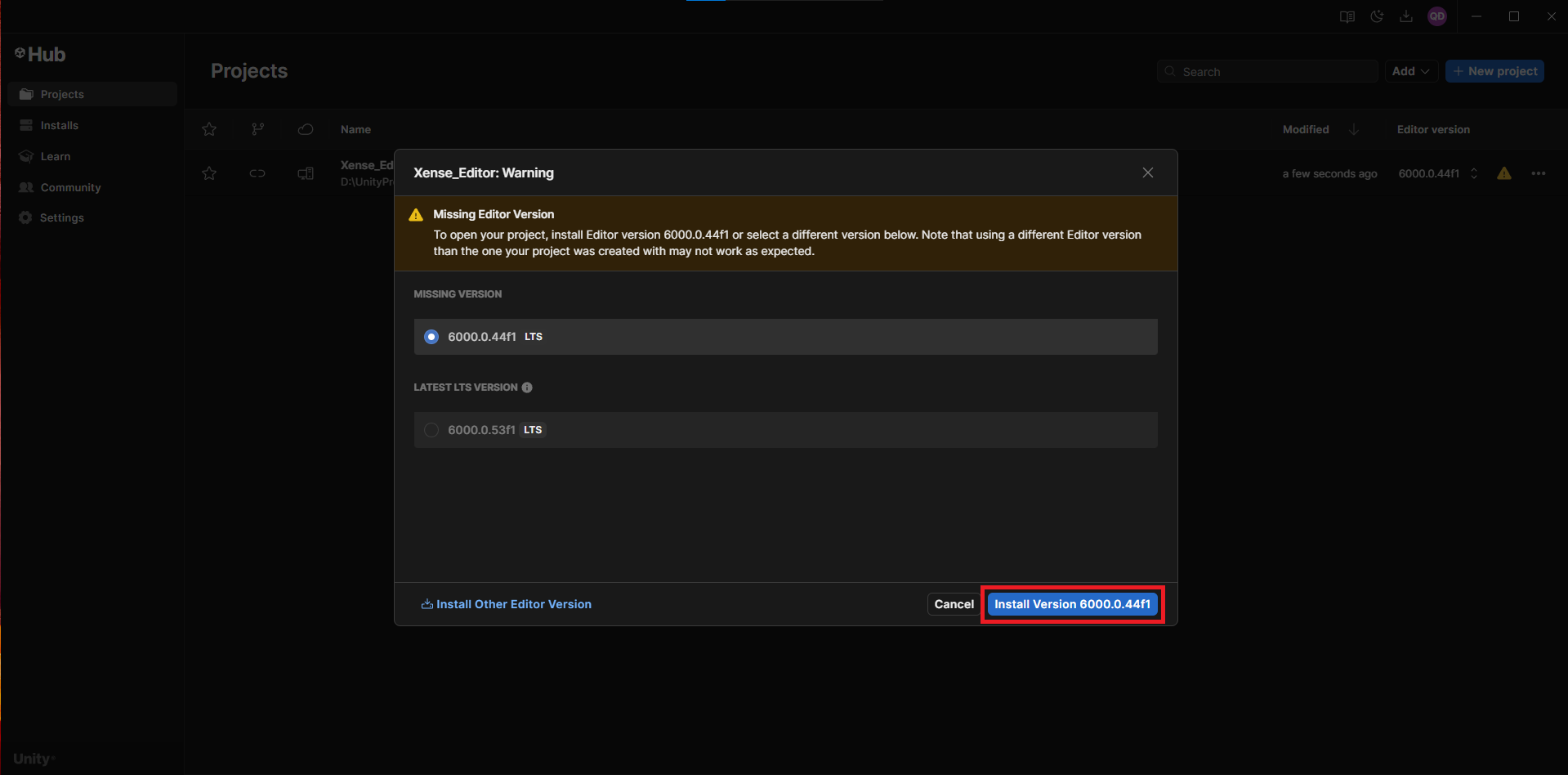Switch to the Projects sidebar section
This screenshot has height=775, width=1568.
click(62, 94)
